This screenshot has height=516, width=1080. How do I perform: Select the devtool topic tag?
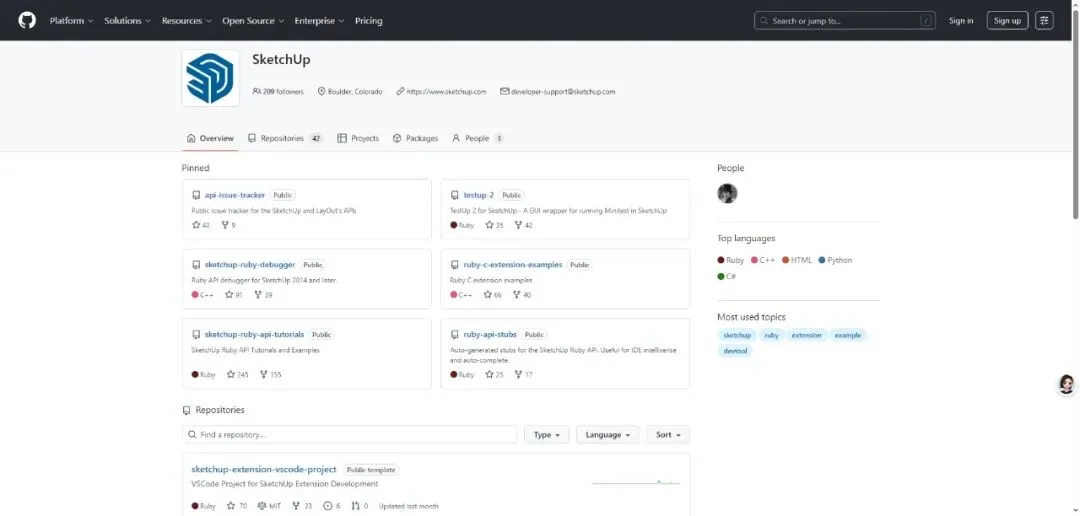[x=735, y=351]
